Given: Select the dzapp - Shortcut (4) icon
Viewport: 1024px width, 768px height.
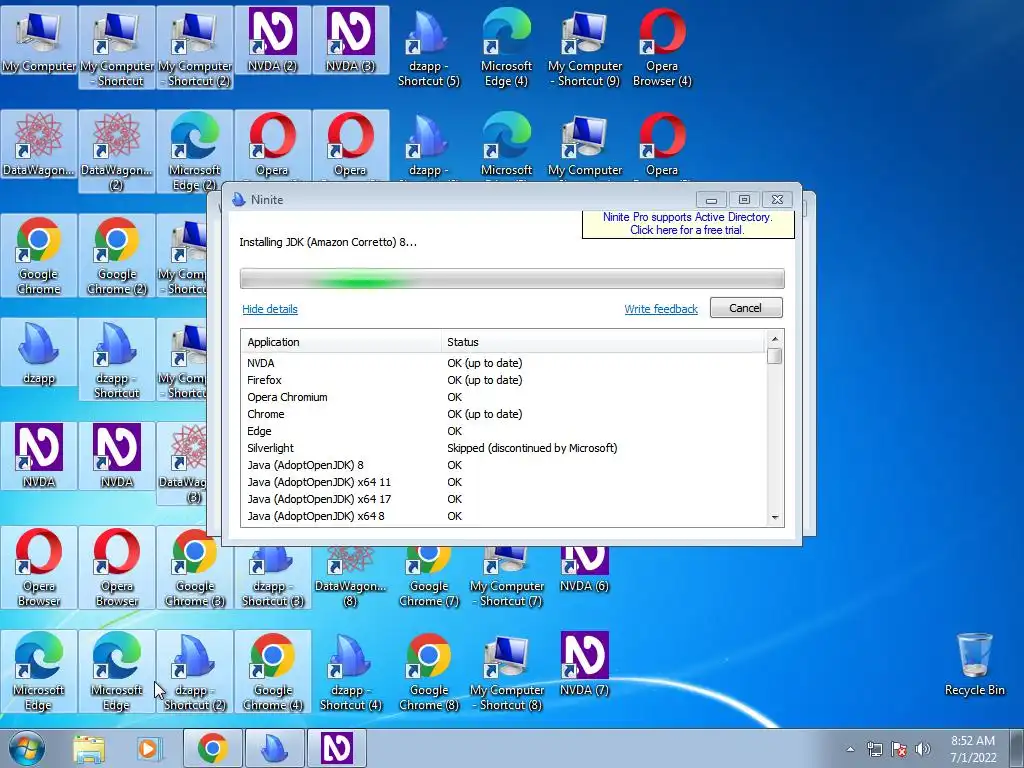Looking at the screenshot, I should click(351, 671).
